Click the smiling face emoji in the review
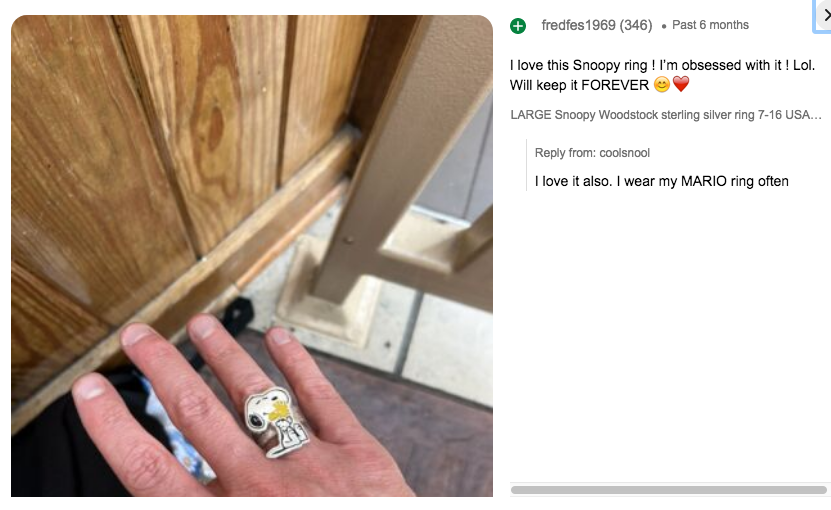Image resolution: width=831 pixels, height=510 pixels. click(661, 85)
